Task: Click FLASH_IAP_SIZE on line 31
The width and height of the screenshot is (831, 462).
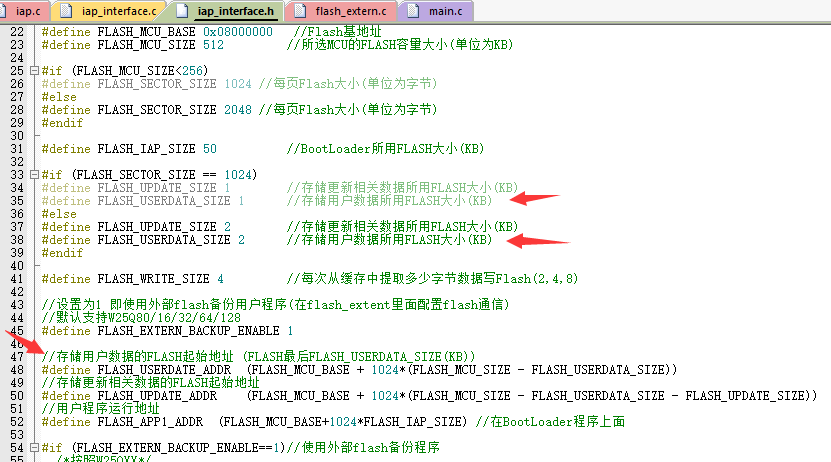Action: tap(146, 149)
